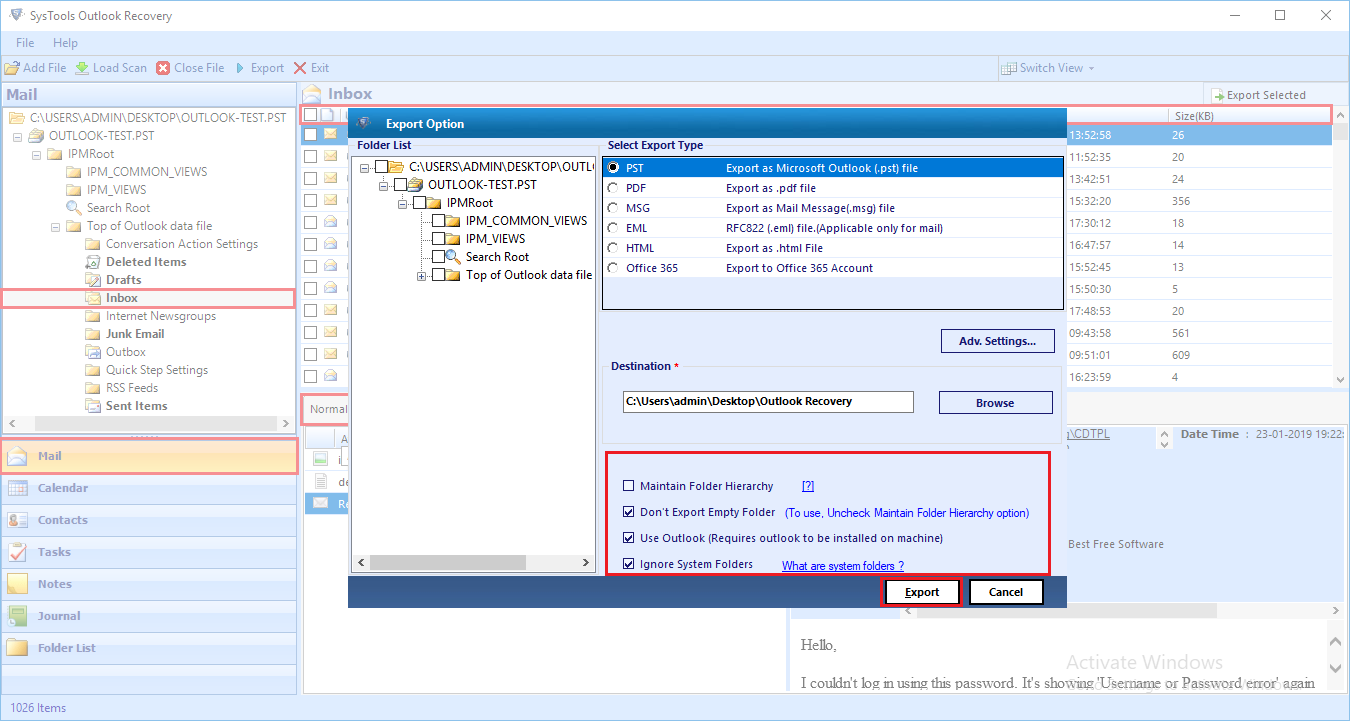Click the Search Root magnifier icon in Mail tree
1350x721 pixels.
(74, 208)
